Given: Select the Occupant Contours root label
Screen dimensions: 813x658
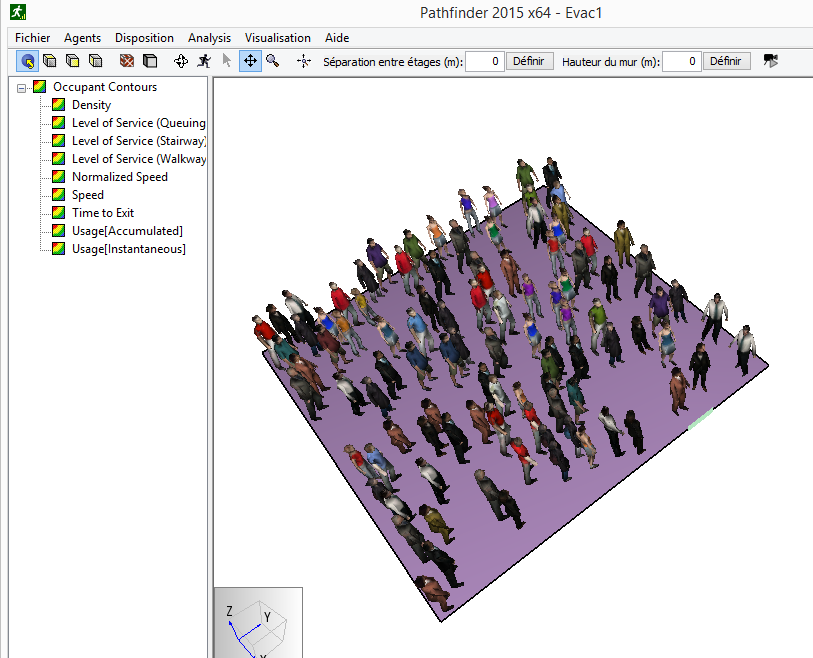Looking at the screenshot, I should tap(105, 87).
